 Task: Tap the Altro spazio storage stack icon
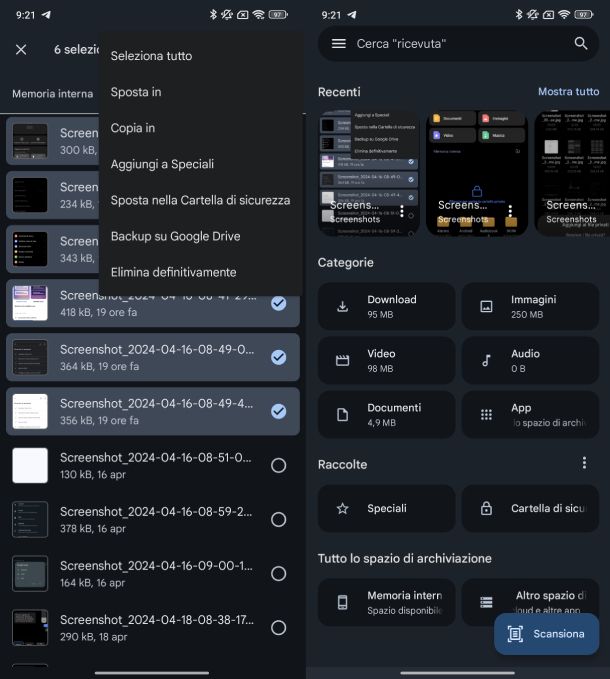(486, 602)
